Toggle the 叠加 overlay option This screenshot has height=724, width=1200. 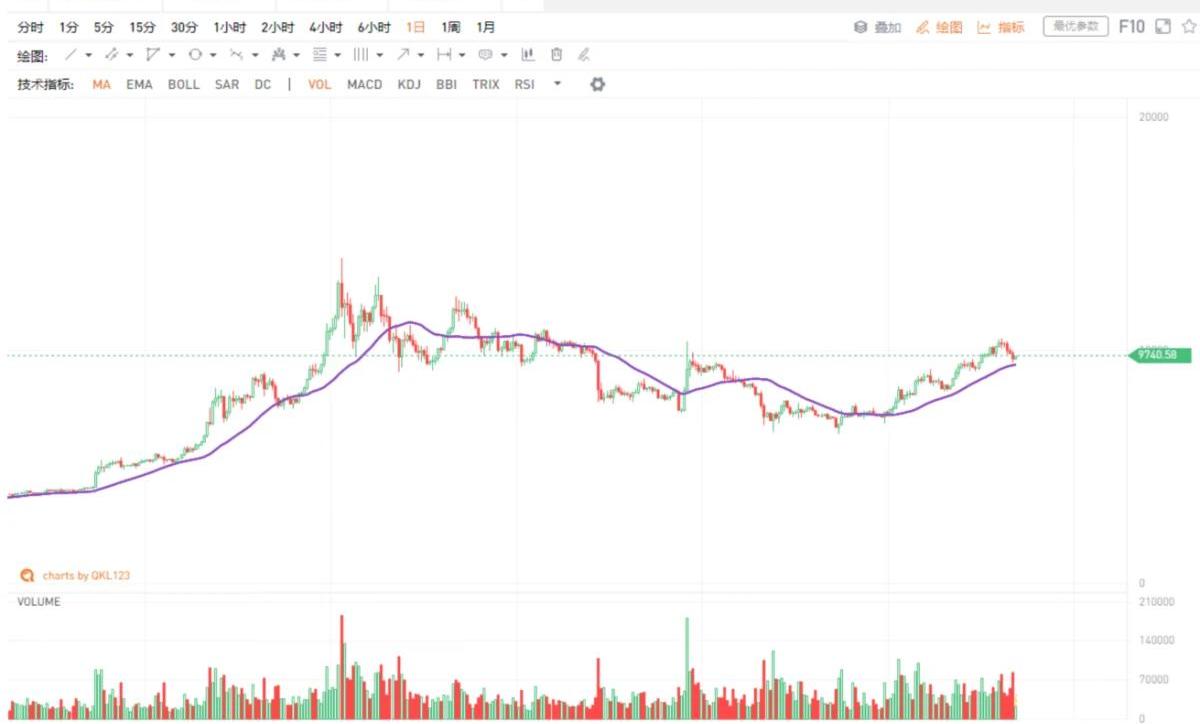click(x=878, y=27)
